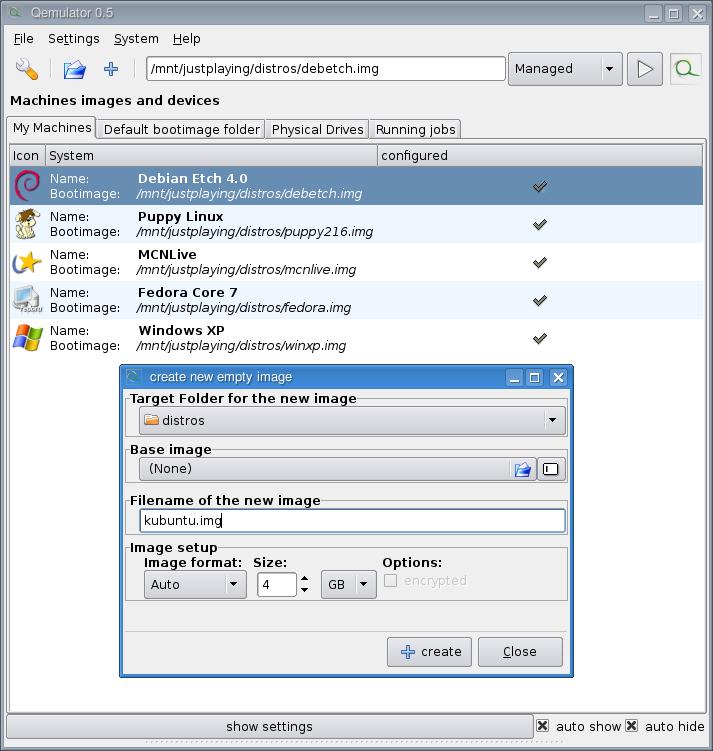Switch to the My Machines tab
713x751 pixels.
[52, 128]
